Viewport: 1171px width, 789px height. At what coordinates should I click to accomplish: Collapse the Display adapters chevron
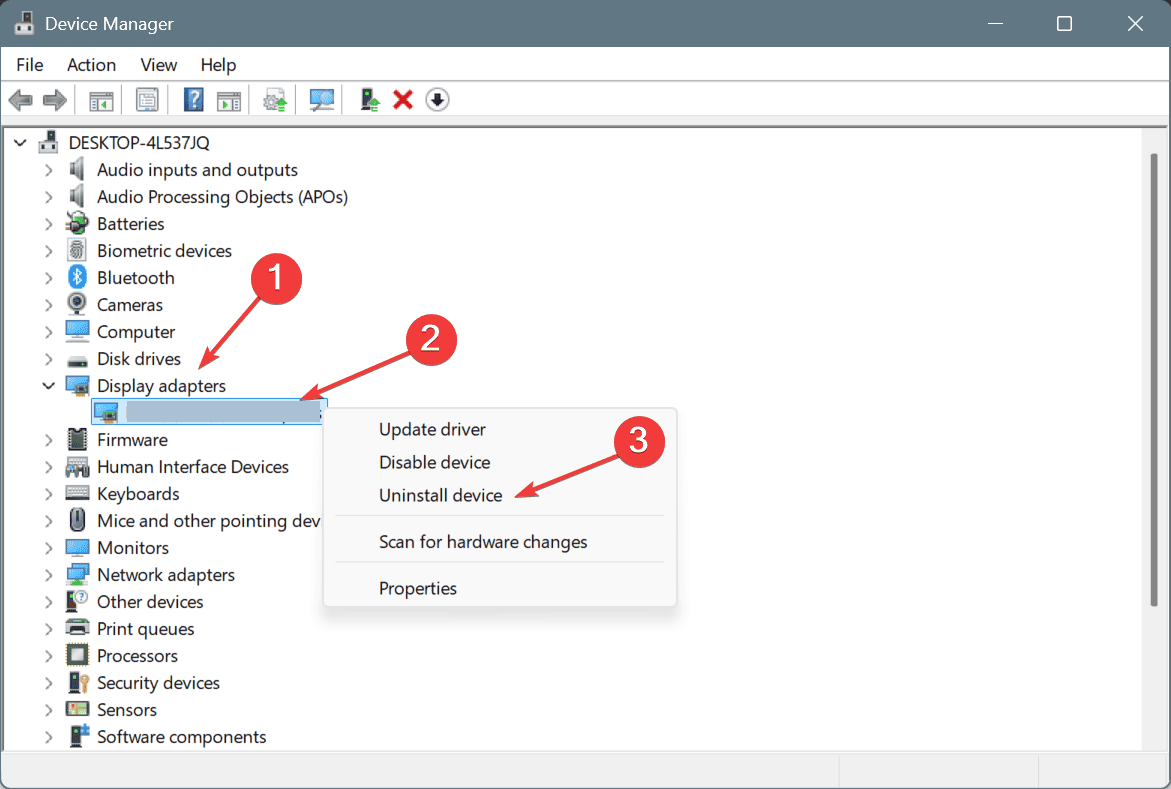49,386
